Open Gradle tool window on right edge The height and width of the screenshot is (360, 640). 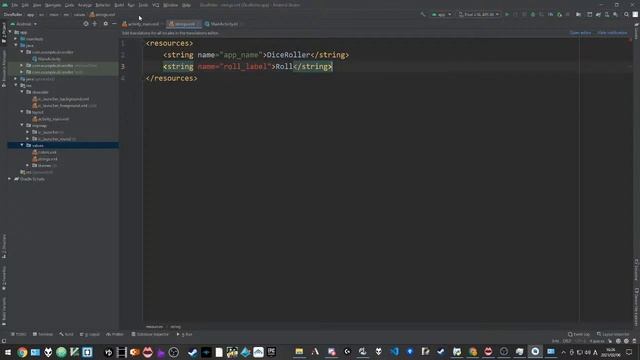pyautogui.click(x=636, y=31)
